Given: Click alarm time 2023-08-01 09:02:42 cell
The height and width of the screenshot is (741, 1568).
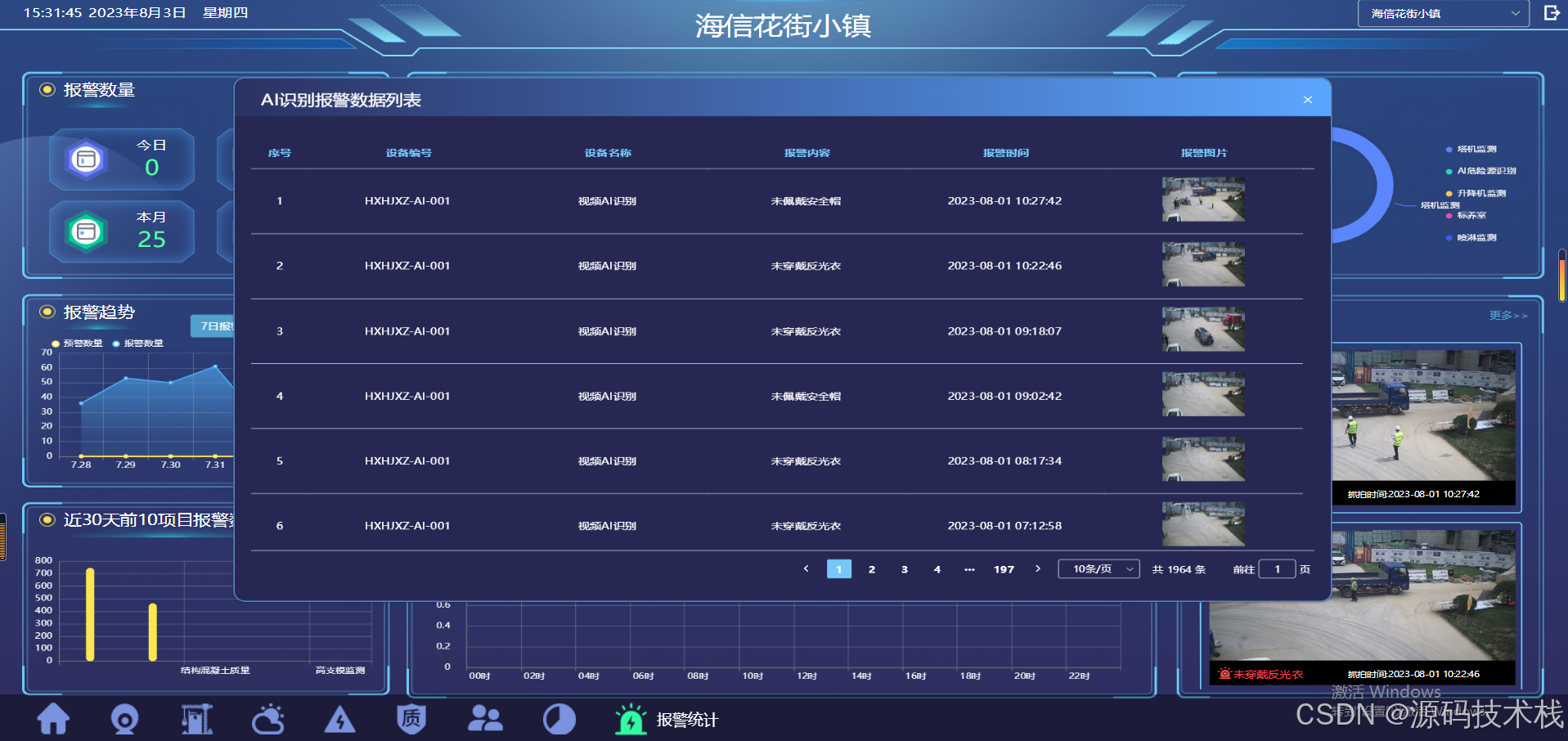Looking at the screenshot, I should [1004, 396].
